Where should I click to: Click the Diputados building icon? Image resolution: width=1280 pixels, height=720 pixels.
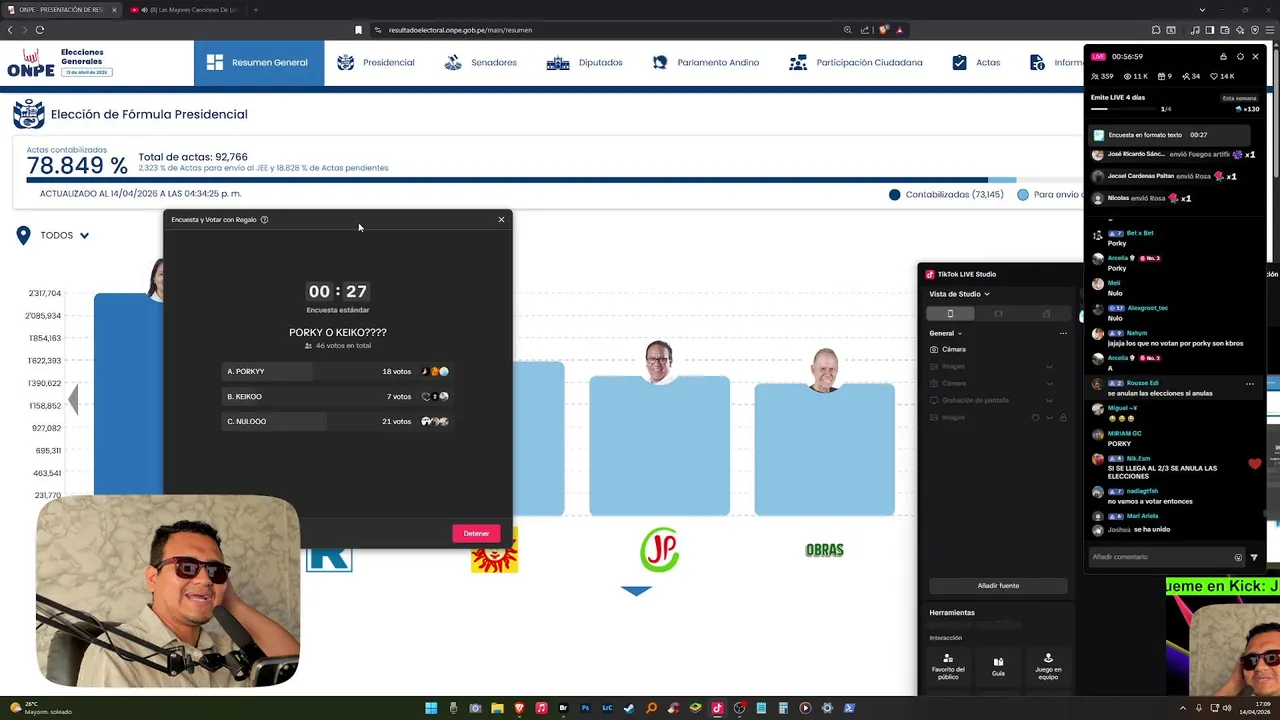point(558,62)
